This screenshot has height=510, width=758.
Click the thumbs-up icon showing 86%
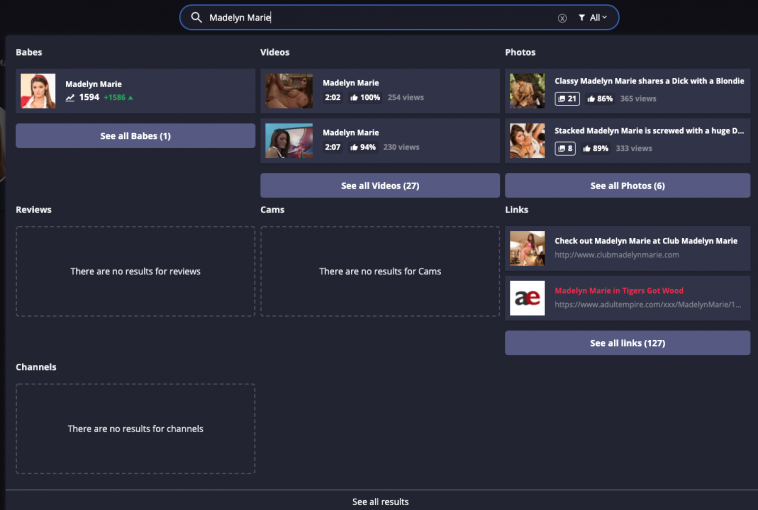point(592,99)
